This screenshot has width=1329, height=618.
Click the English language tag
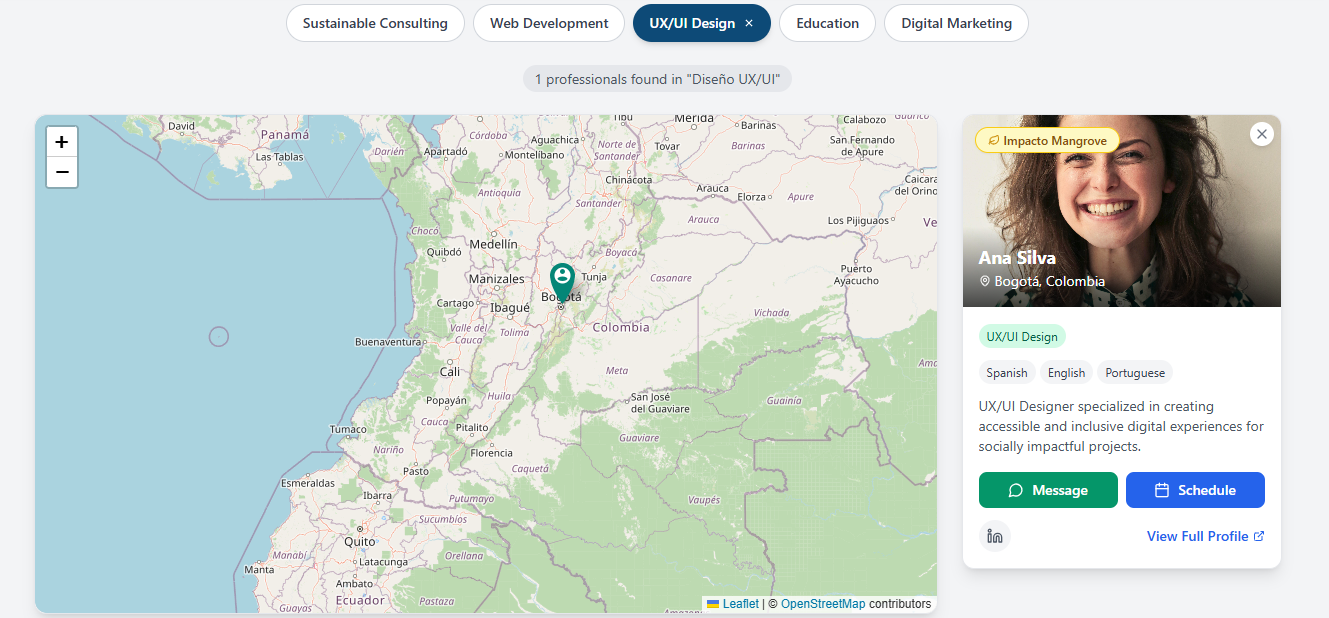point(1066,373)
